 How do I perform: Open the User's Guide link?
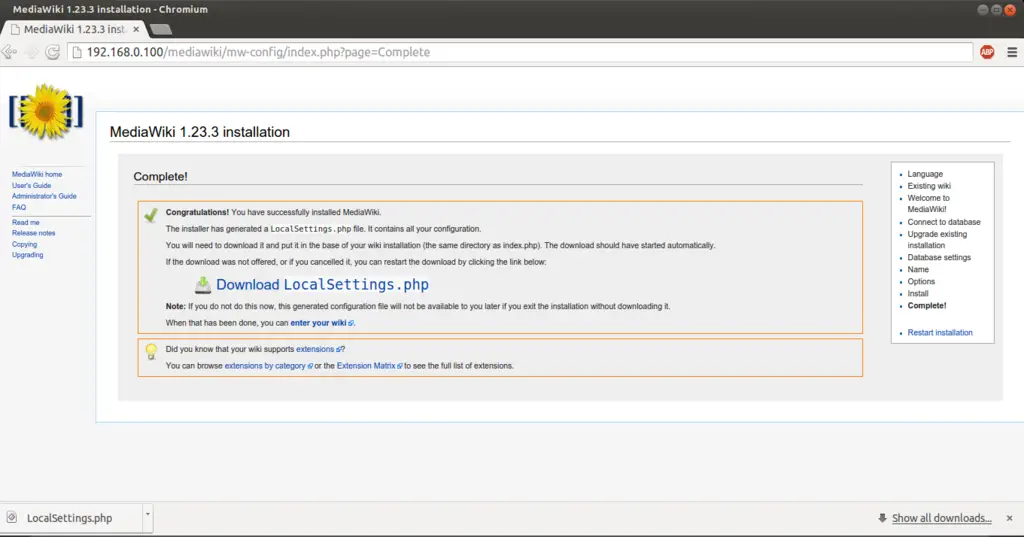(x=31, y=186)
